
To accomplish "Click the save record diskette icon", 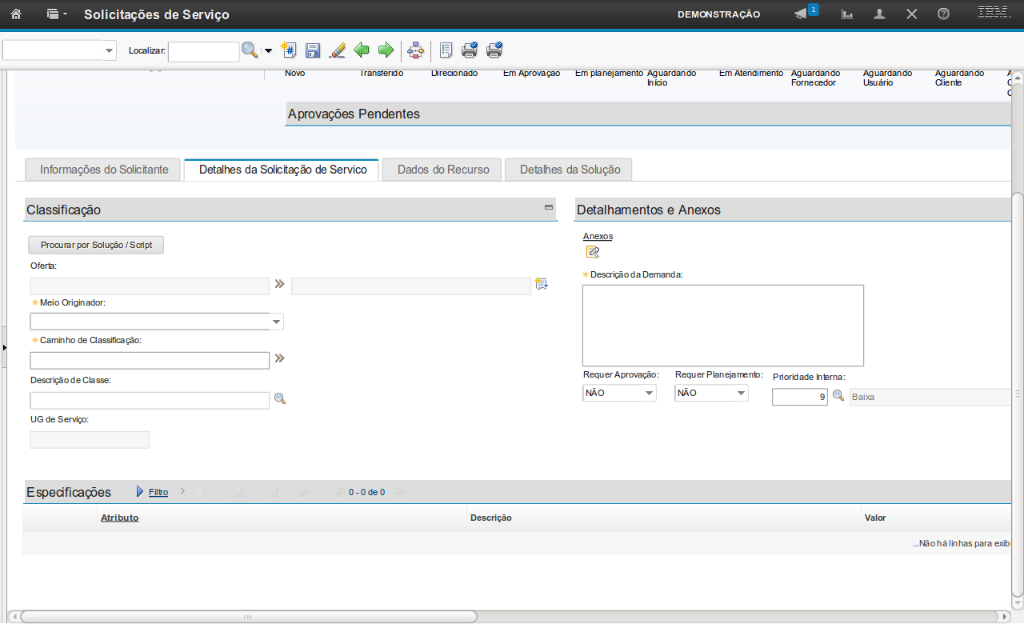I will point(313,50).
